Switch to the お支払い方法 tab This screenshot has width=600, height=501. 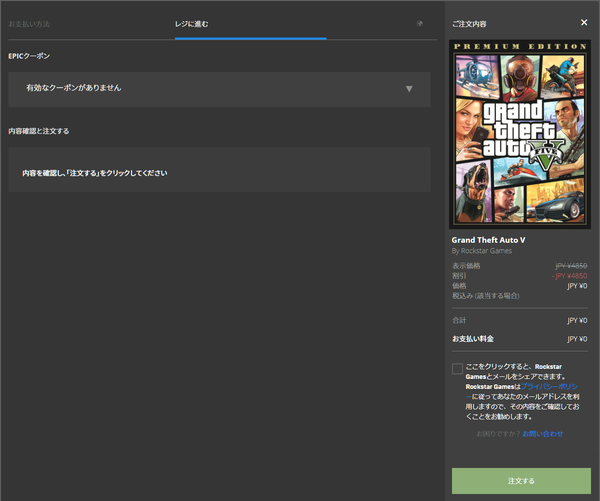tap(29, 24)
